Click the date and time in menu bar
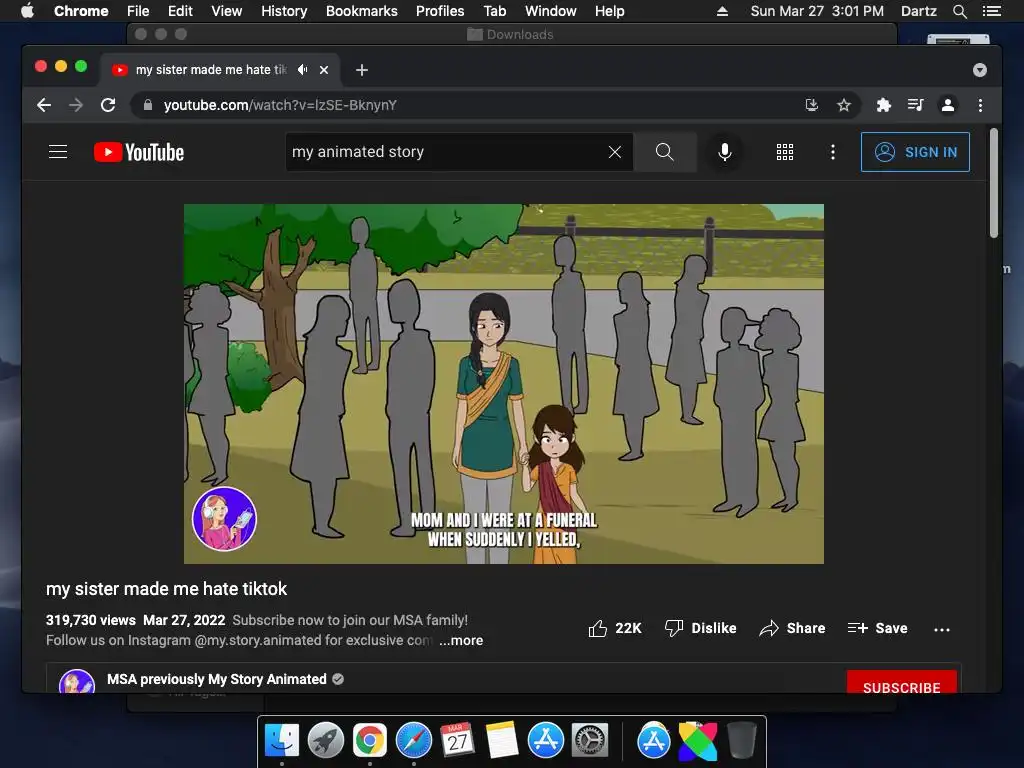This screenshot has width=1024, height=768. pos(817,11)
